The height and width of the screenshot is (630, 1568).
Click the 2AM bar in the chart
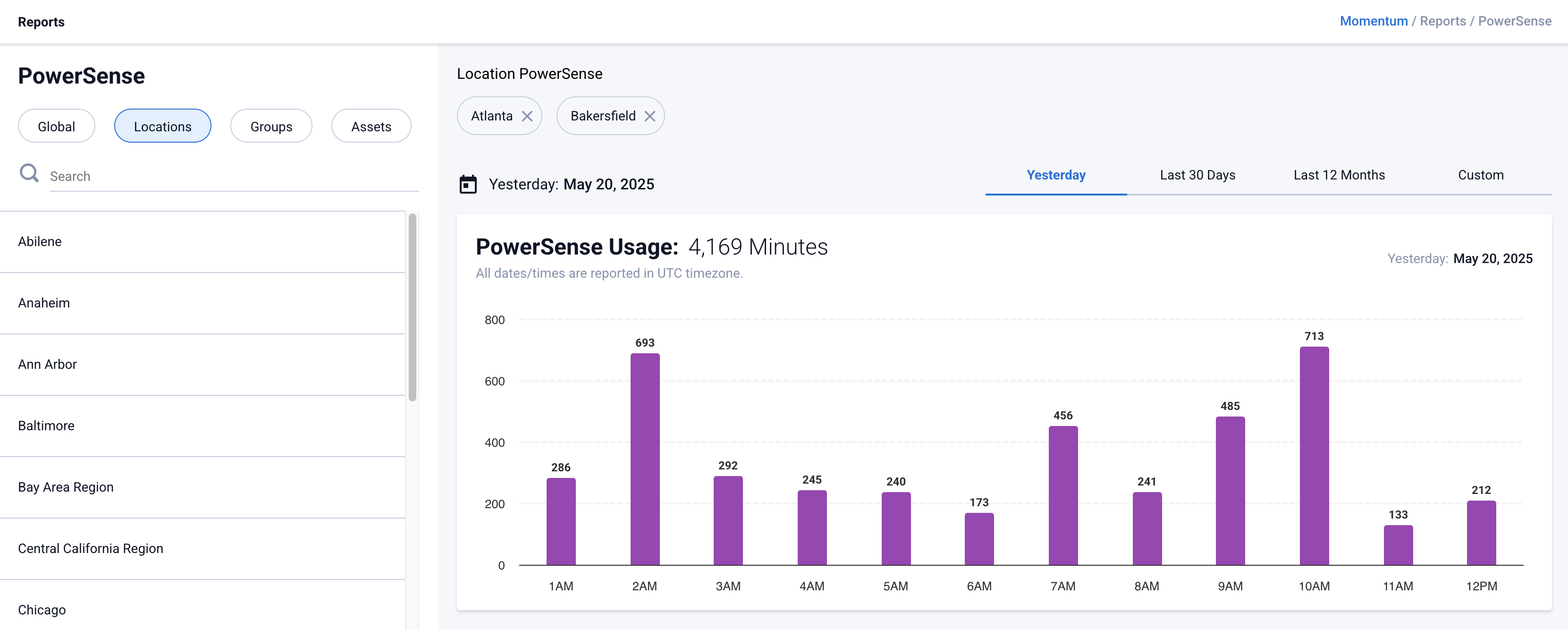pyautogui.click(x=645, y=460)
